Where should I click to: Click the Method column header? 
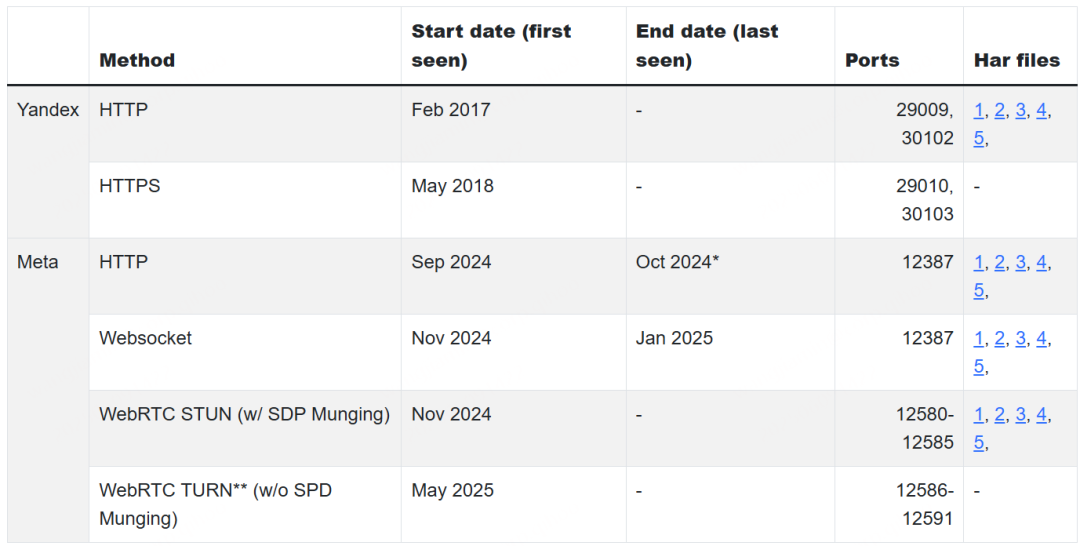coord(137,61)
